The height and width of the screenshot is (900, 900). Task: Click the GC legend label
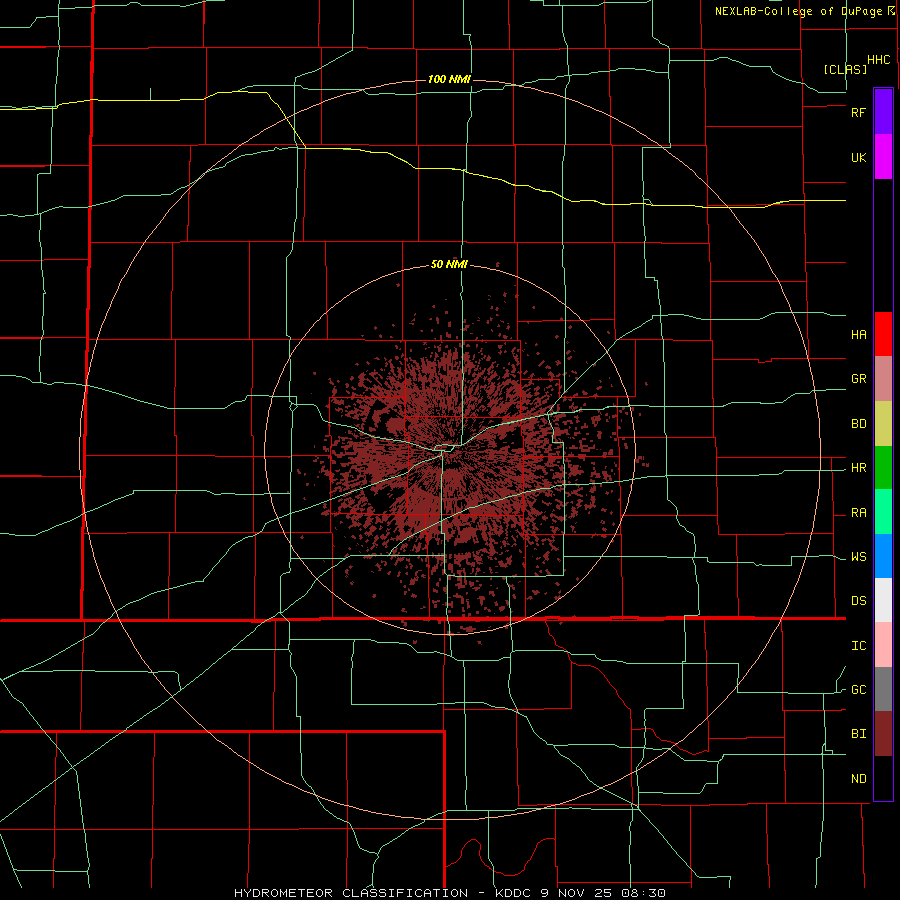tap(858, 690)
